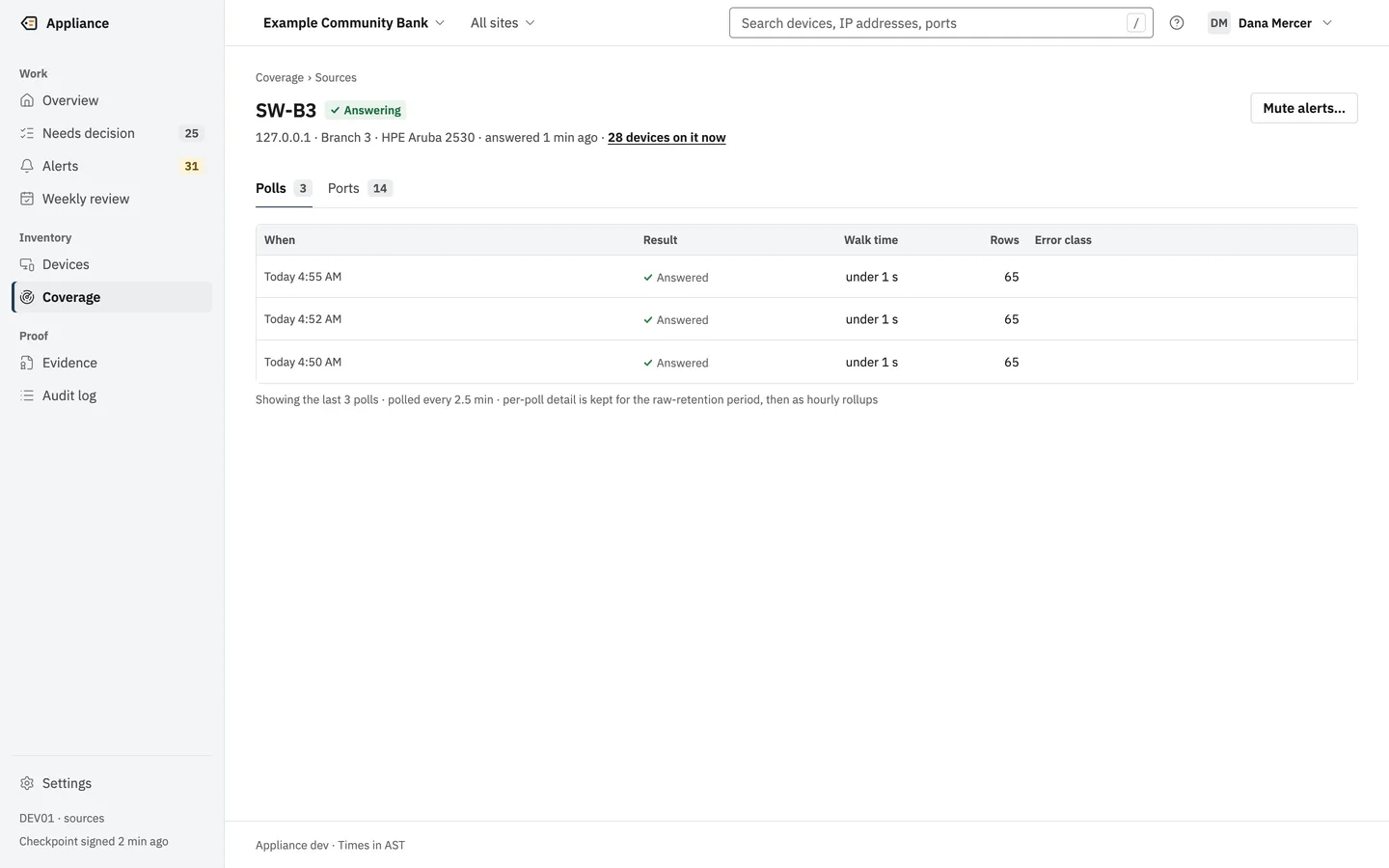Click Answered checkmark for 4:50 AM poll

click(648, 364)
